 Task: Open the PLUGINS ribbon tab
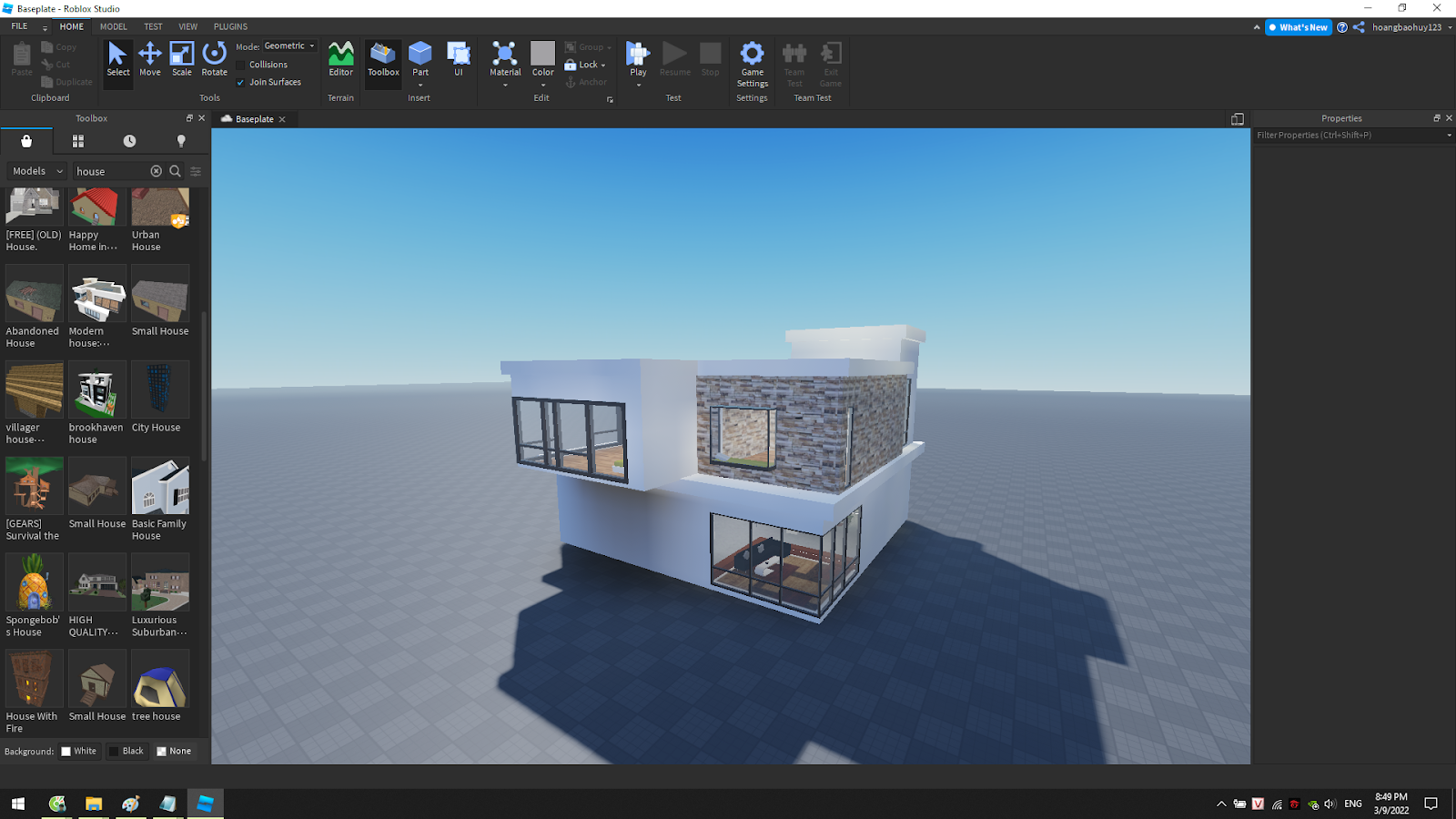tap(230, 26)
